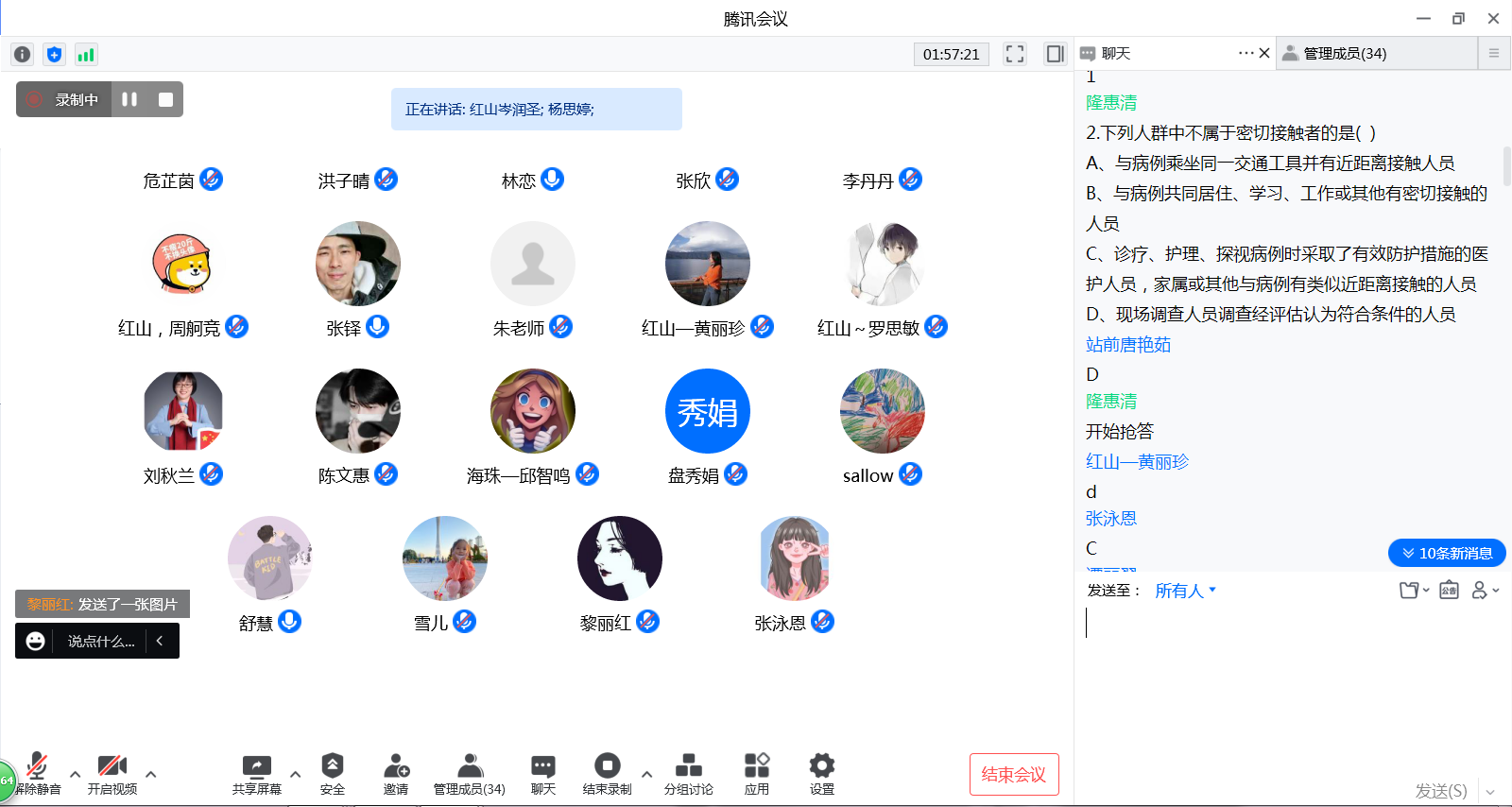Click 海珠—邱智鸣's cartoon avatar
The width and height of the screenshot is (1512, 807).
(x=533, y=411)
